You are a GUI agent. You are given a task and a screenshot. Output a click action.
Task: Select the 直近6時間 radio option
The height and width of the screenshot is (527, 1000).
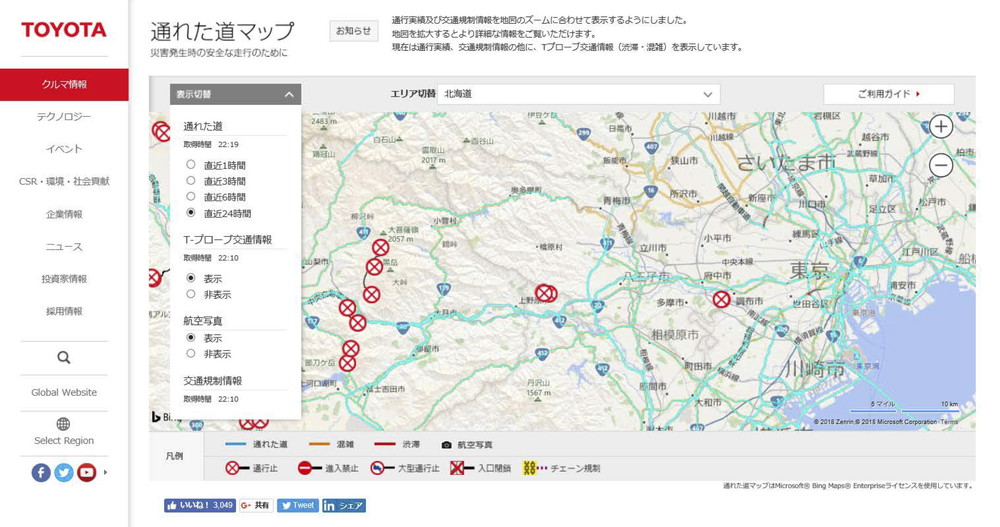pyautogui.click(x=191, y=197)
